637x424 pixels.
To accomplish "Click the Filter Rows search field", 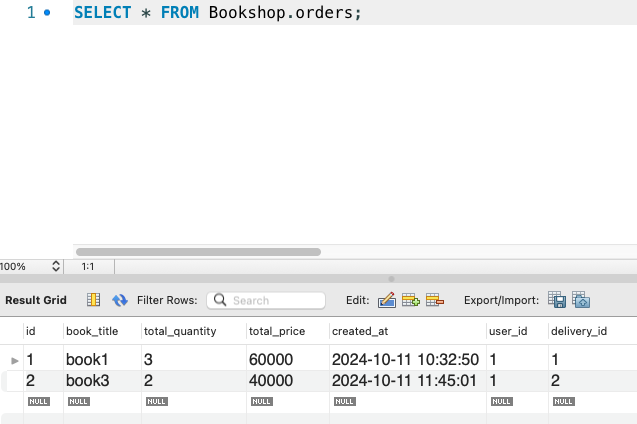I will coord(266,301).
